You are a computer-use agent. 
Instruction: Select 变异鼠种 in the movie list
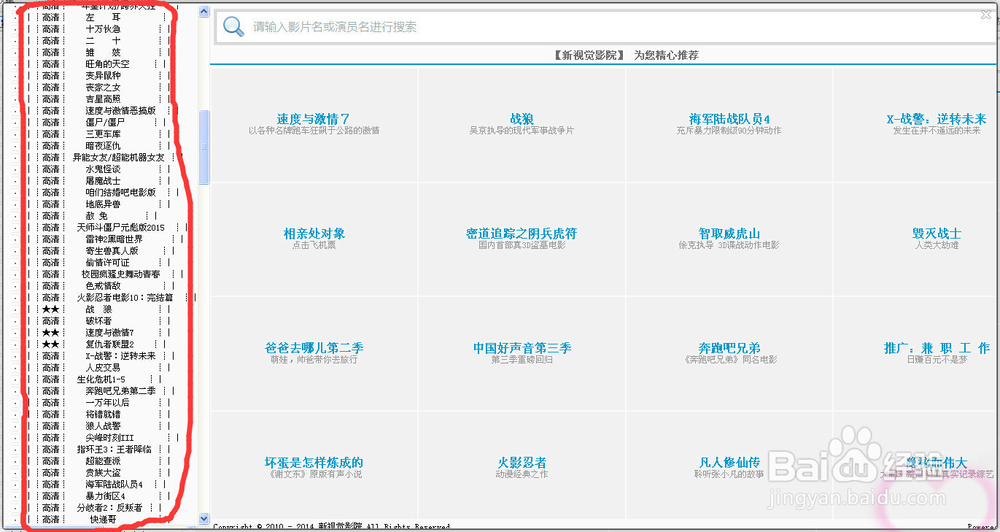pos(103,75)
